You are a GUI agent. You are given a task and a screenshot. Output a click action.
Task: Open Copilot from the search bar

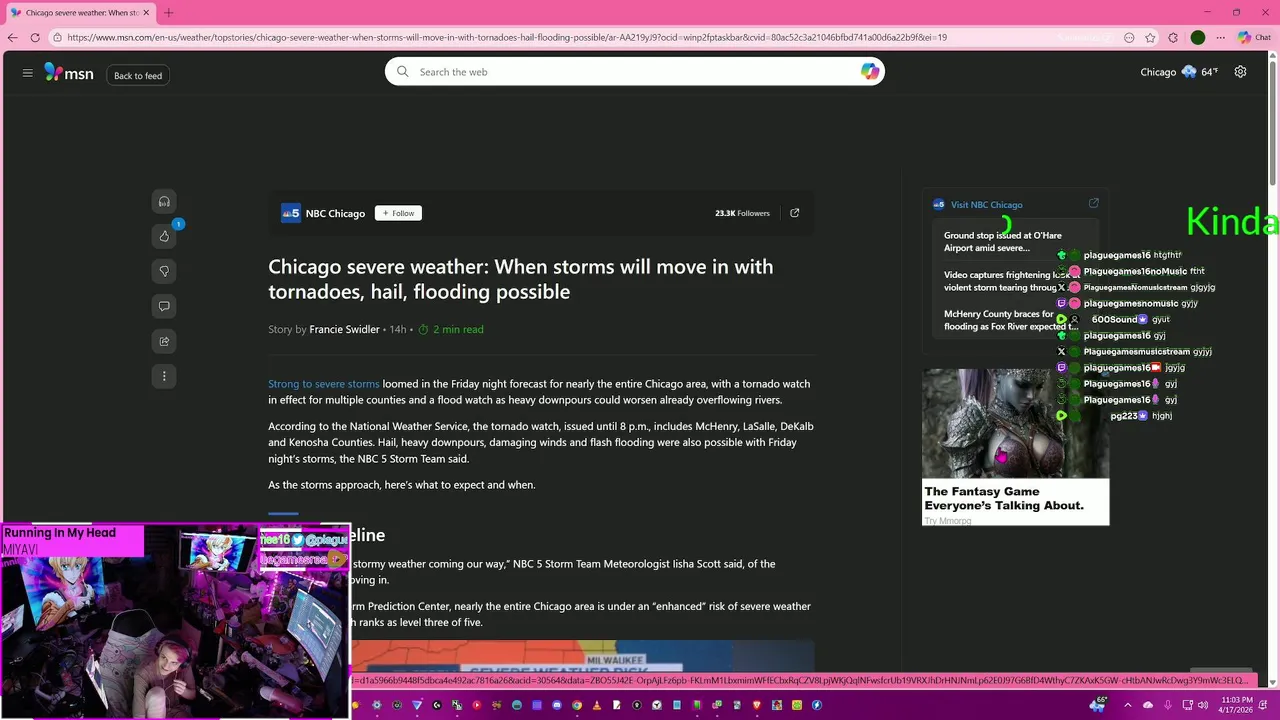tap(869, 71)
